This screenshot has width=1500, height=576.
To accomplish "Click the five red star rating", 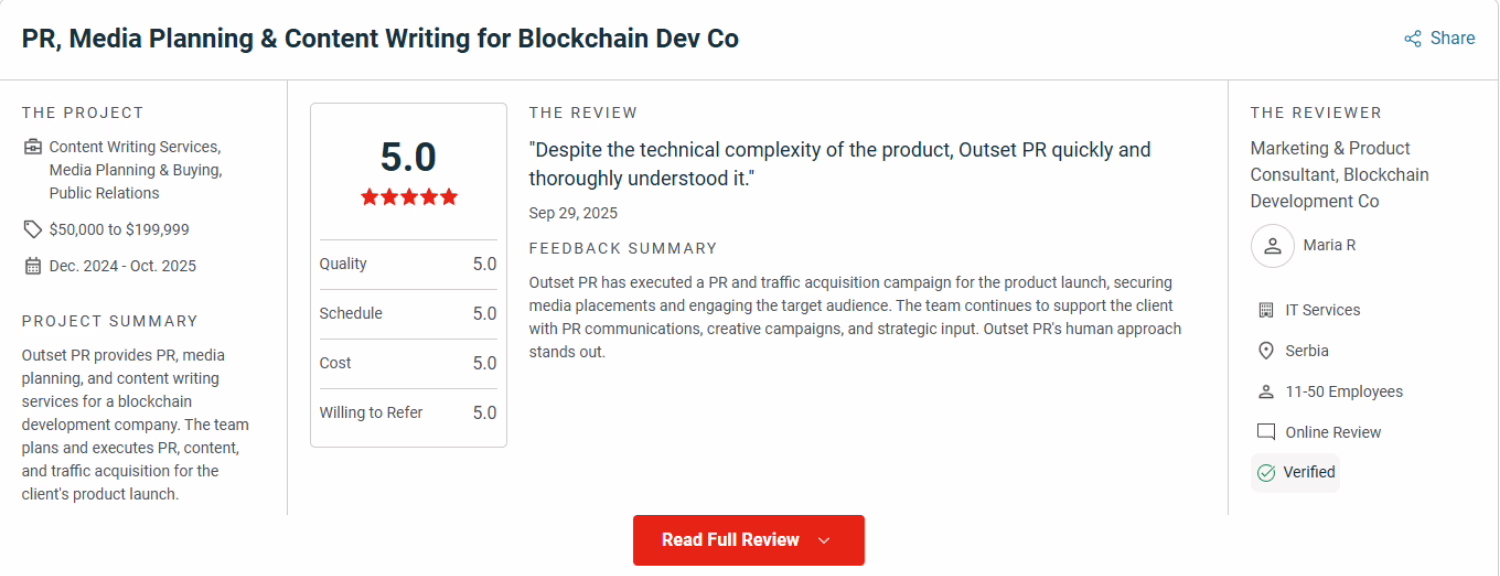I will 409,197.
